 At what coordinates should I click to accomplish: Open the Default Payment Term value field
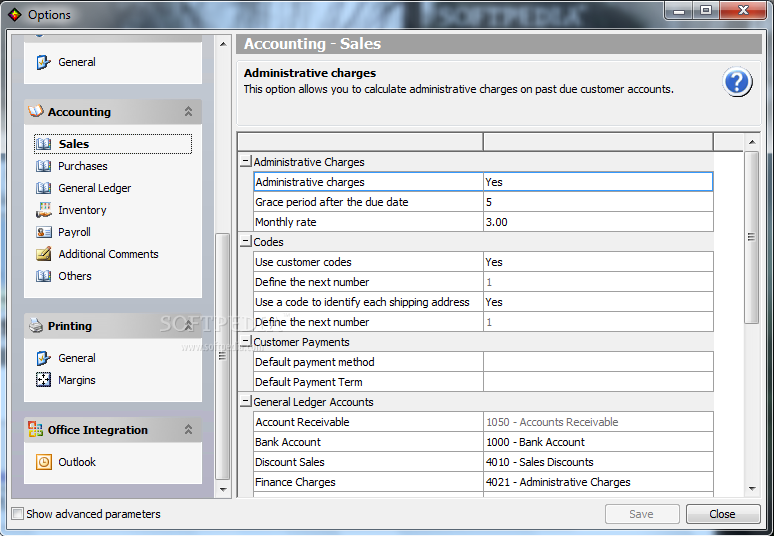598,382
